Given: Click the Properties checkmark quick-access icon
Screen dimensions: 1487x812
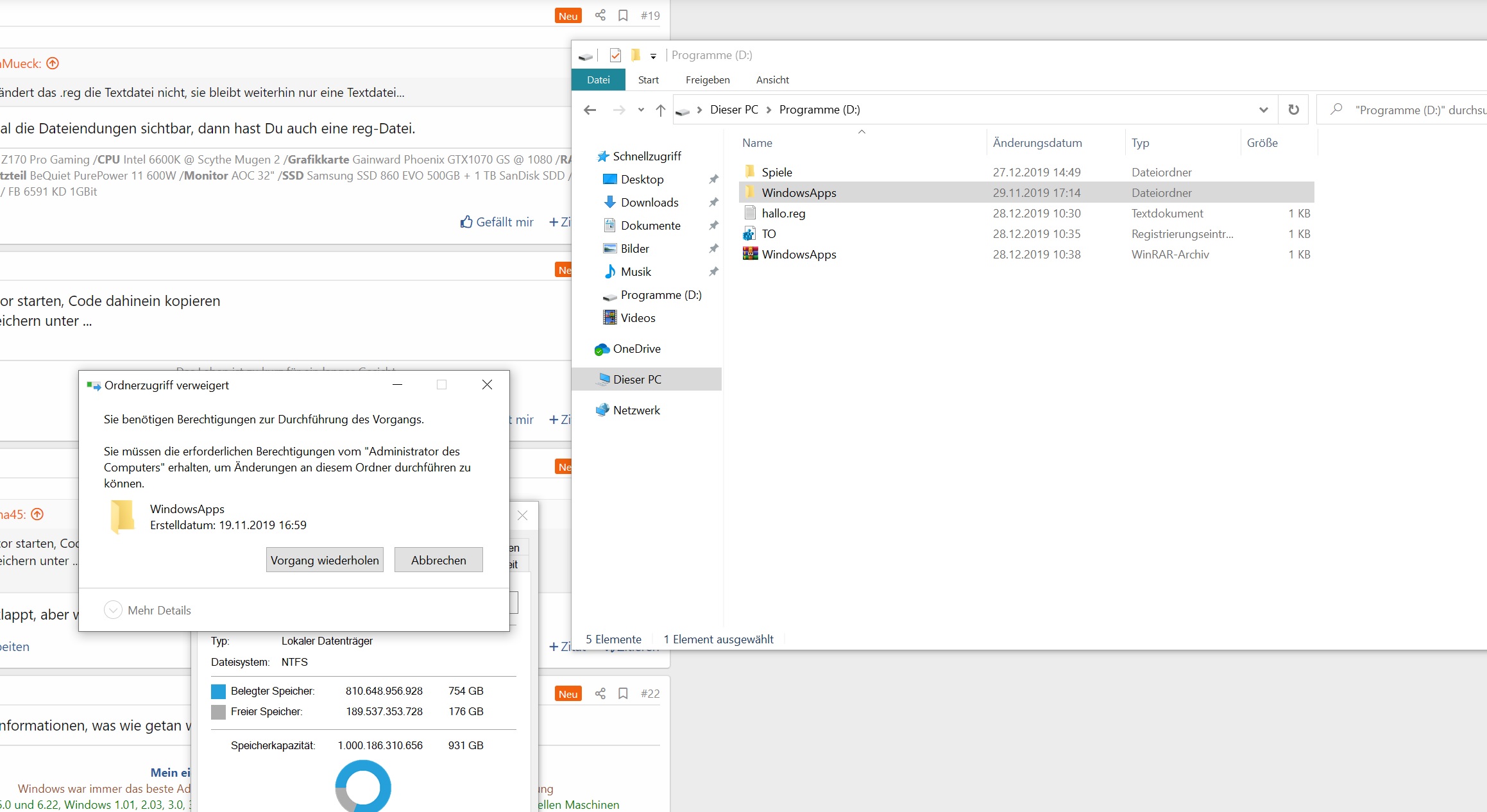Looking at the screenshot, I should click(615, 55).
